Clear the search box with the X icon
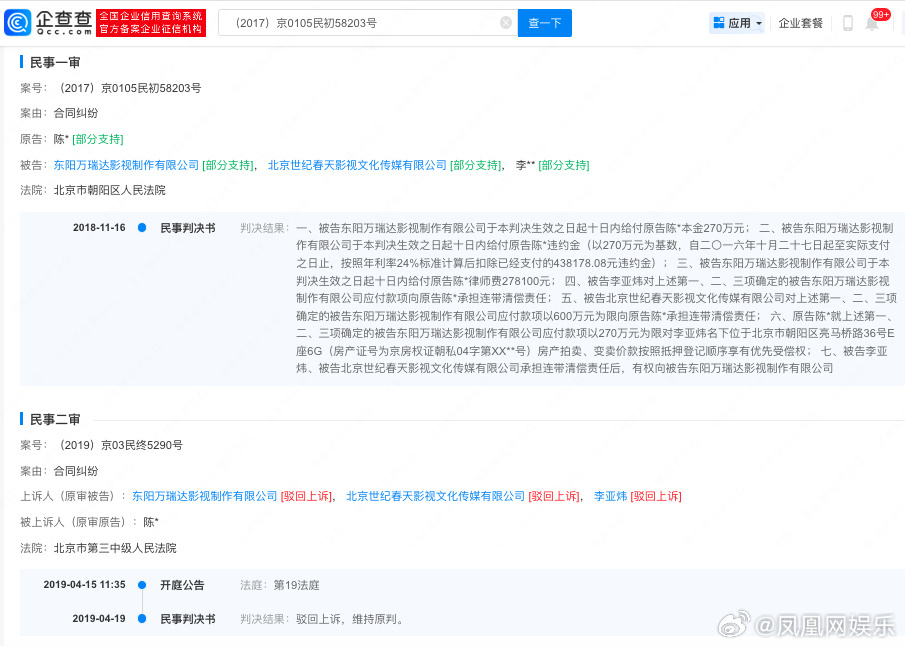The image size is (905, 646). coord(506,23)
